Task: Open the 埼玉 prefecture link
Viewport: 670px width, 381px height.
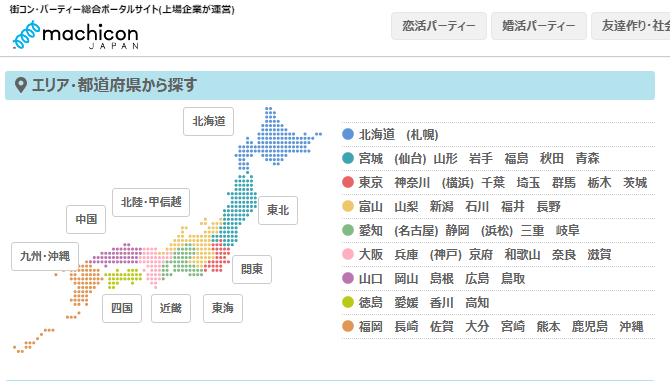Action: point(528,182)
